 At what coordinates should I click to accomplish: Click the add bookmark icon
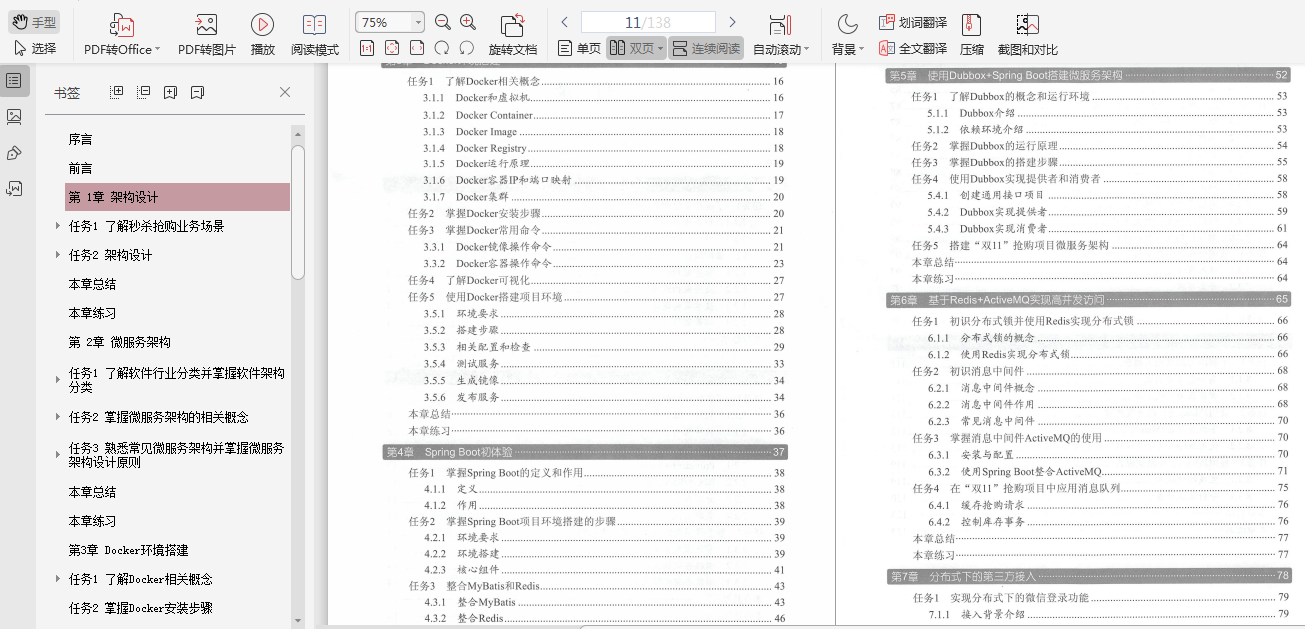[x=170, y=92]
